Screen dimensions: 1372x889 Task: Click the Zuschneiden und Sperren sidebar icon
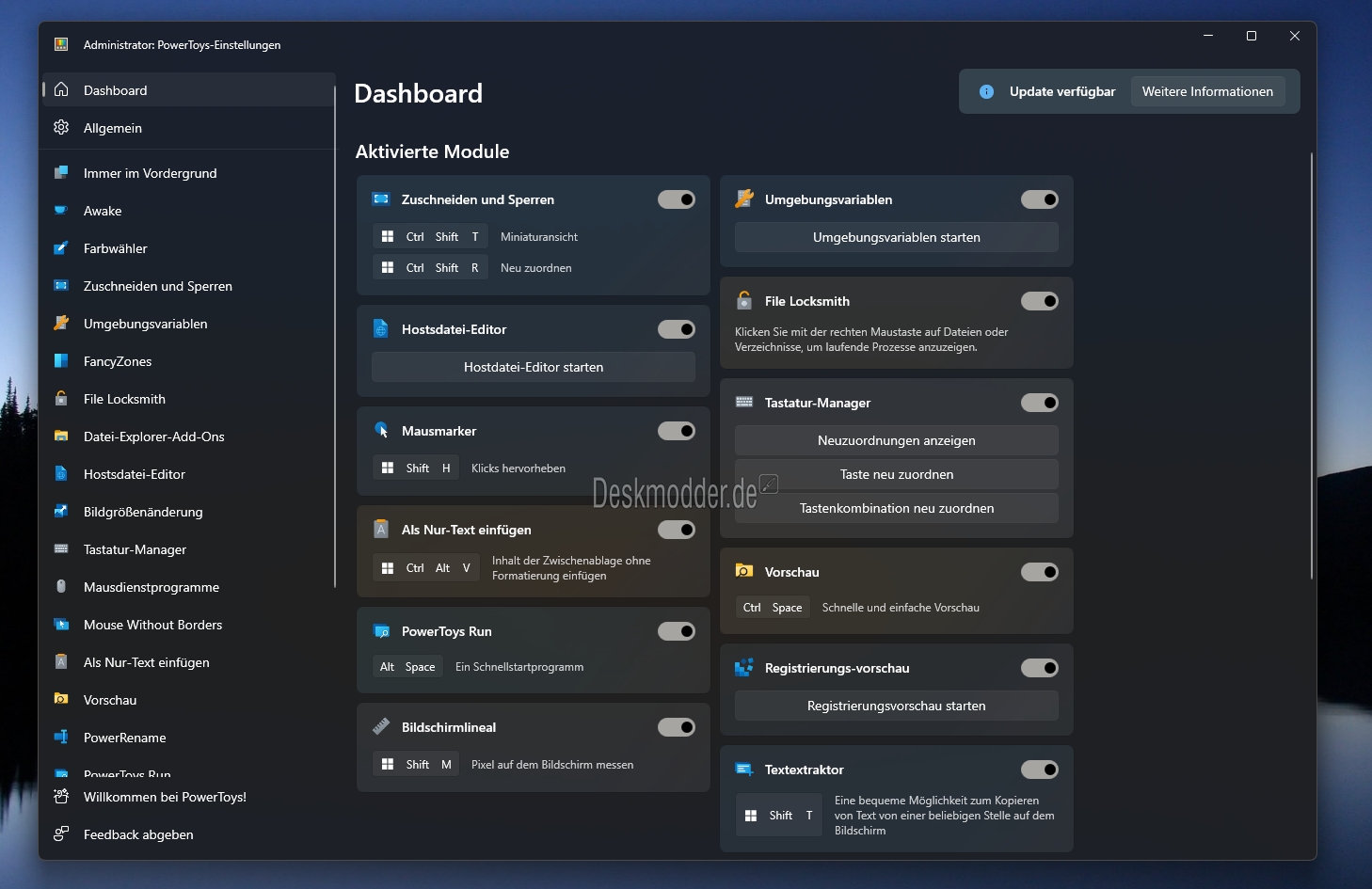(61, 285)
